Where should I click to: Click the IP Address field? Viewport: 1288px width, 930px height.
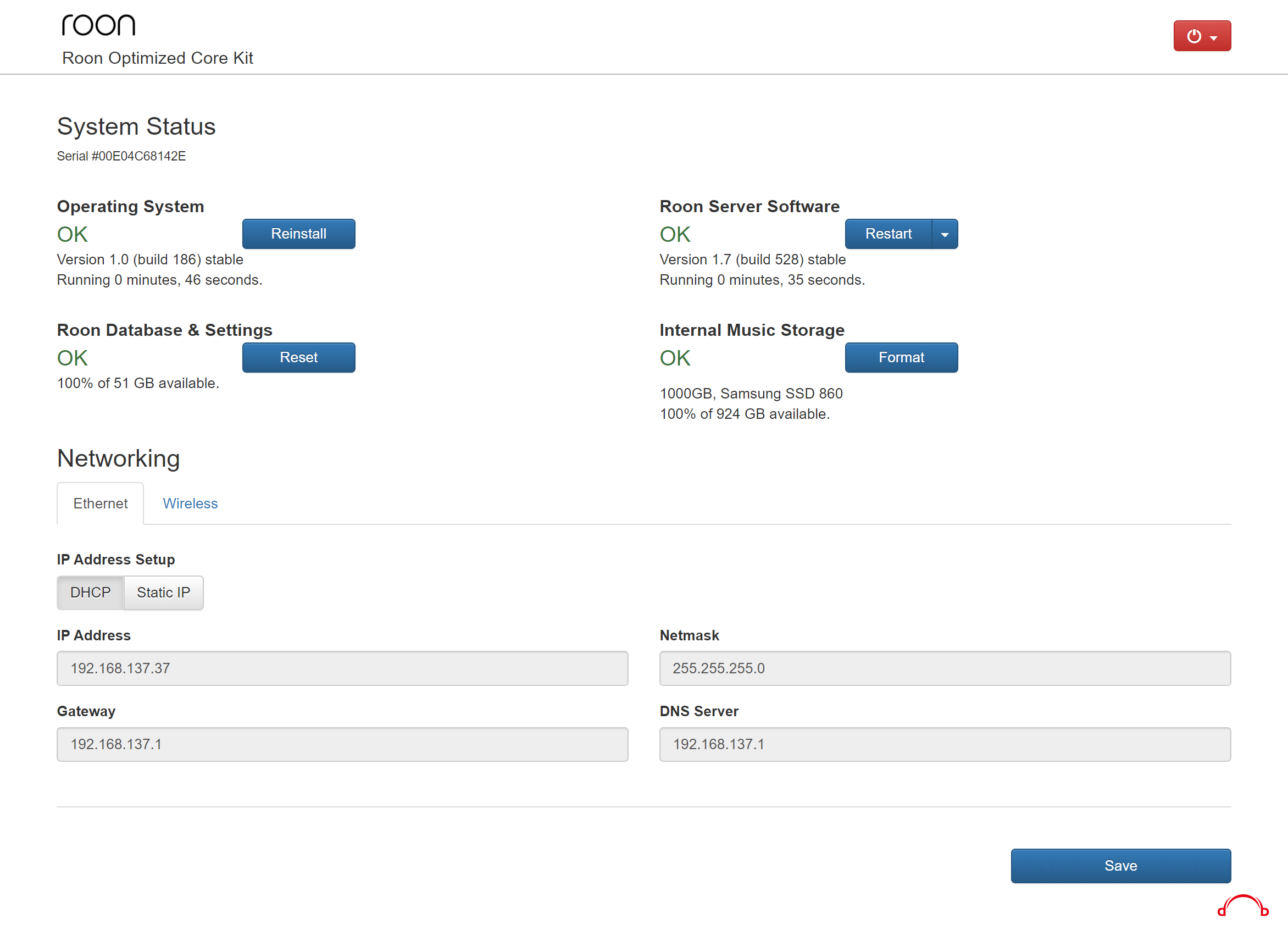(342, 668)
